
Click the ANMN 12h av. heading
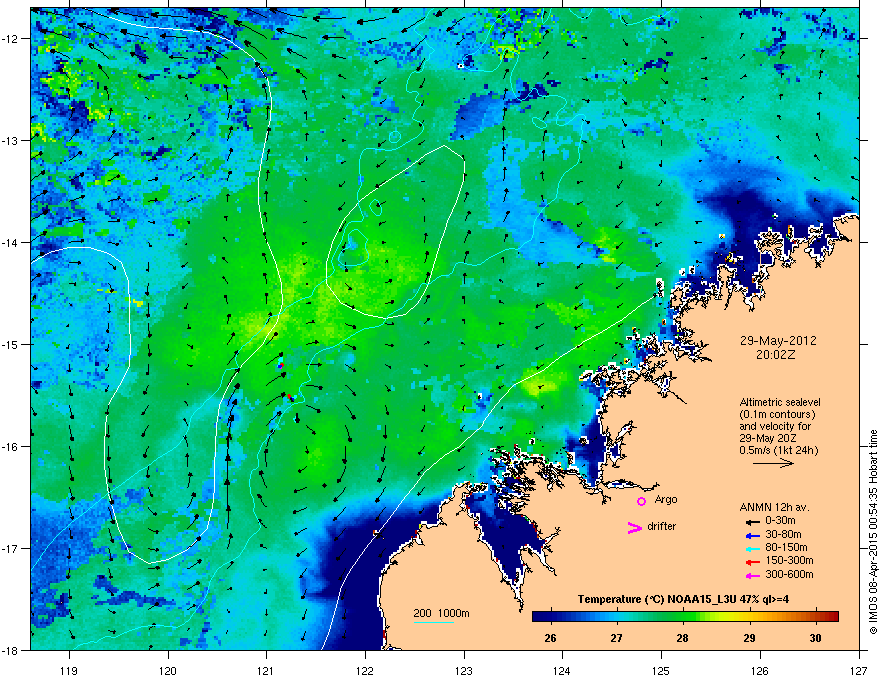tap(774, 508)
